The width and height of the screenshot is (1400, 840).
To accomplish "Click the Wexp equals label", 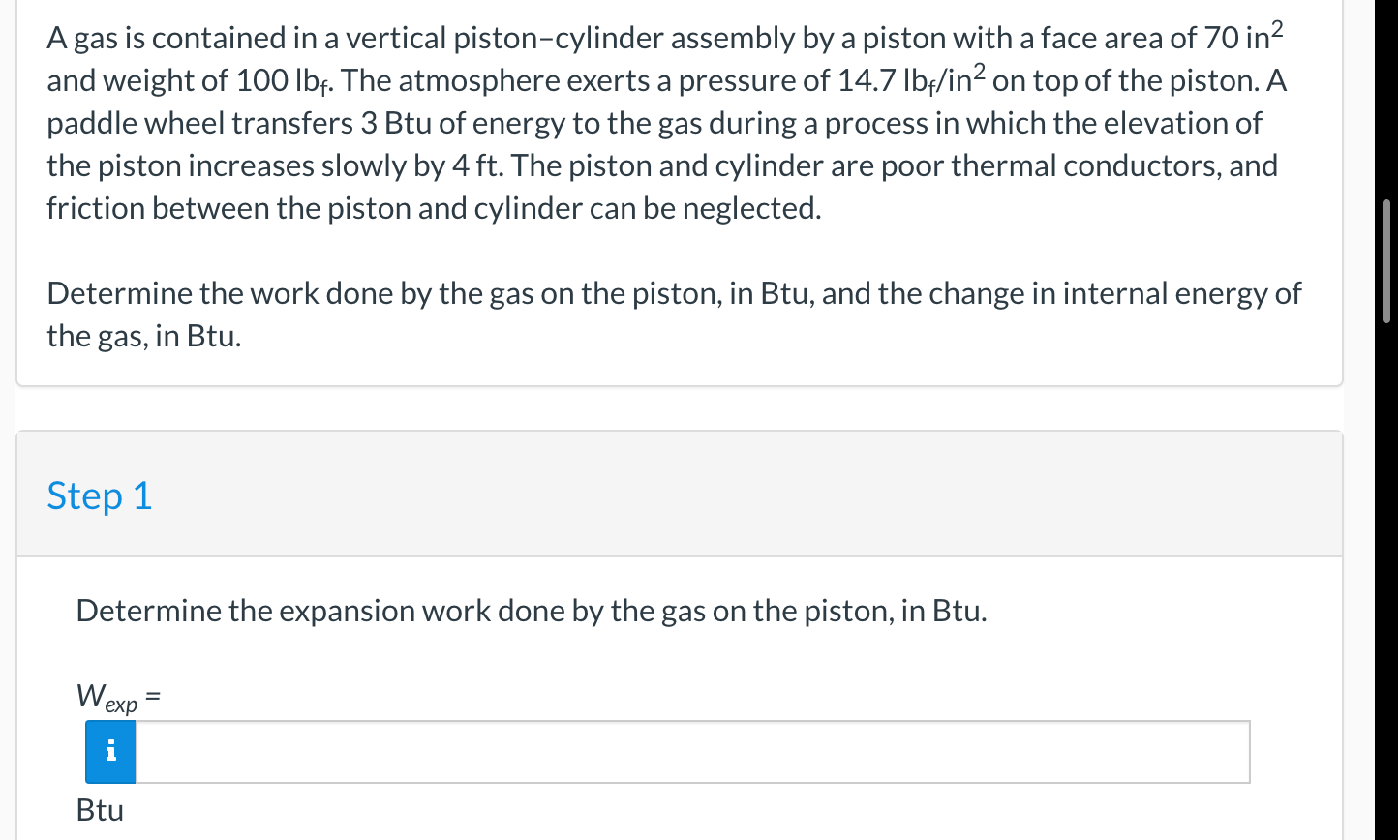I will (x=116, y=695).
